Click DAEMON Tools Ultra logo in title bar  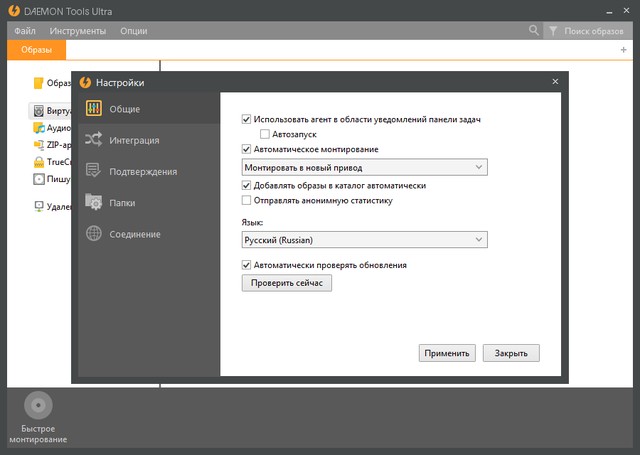[14, 11]
